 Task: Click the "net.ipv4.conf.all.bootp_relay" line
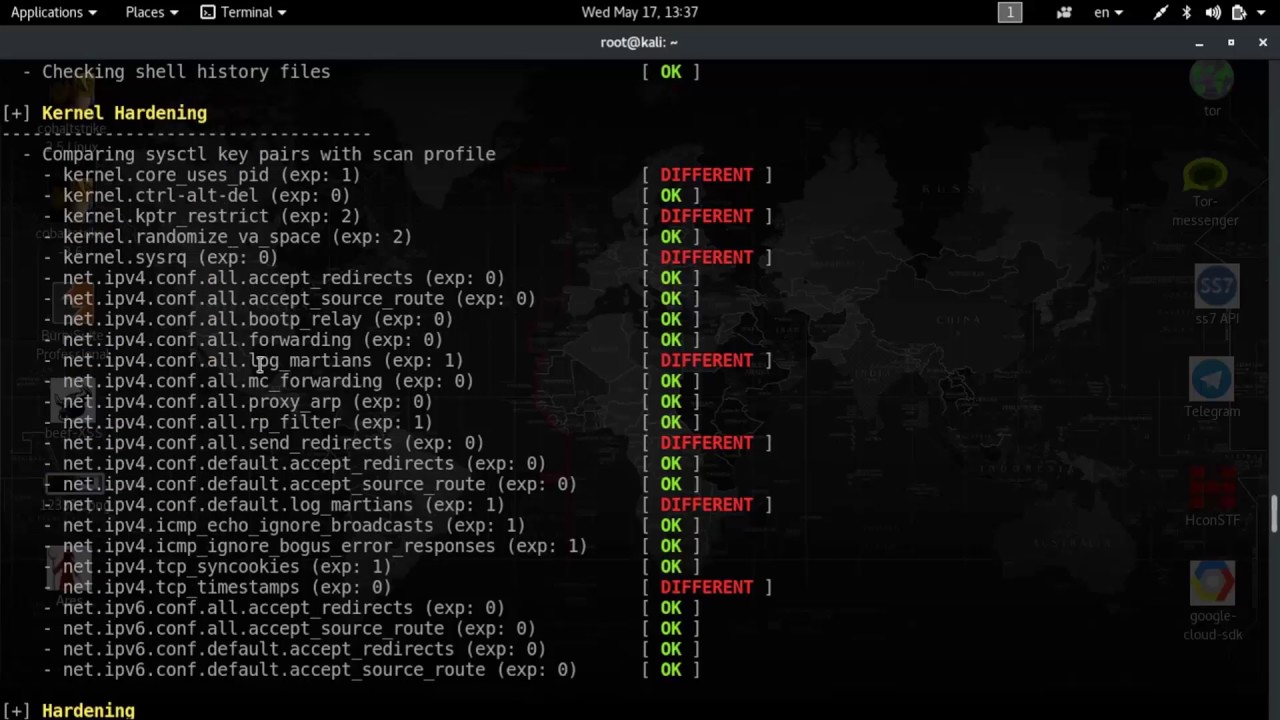pos(258,319)
